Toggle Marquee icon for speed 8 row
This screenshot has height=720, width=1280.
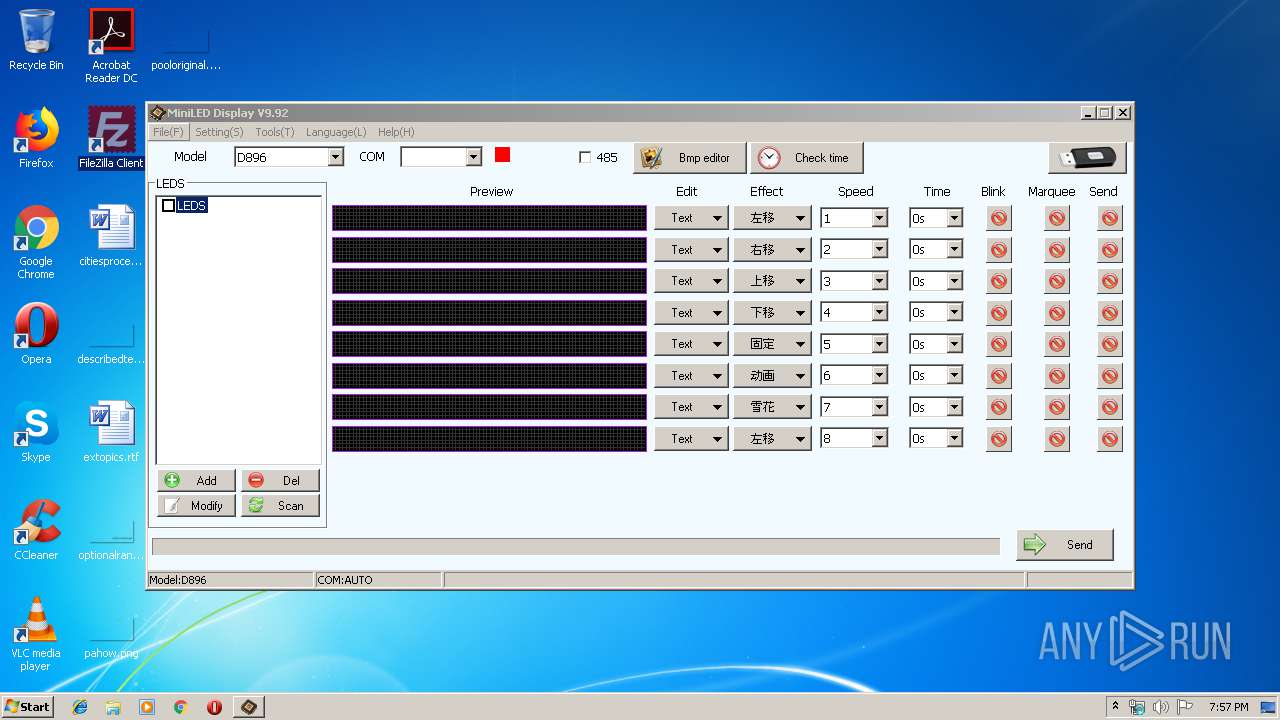(x=1057, y=439)
